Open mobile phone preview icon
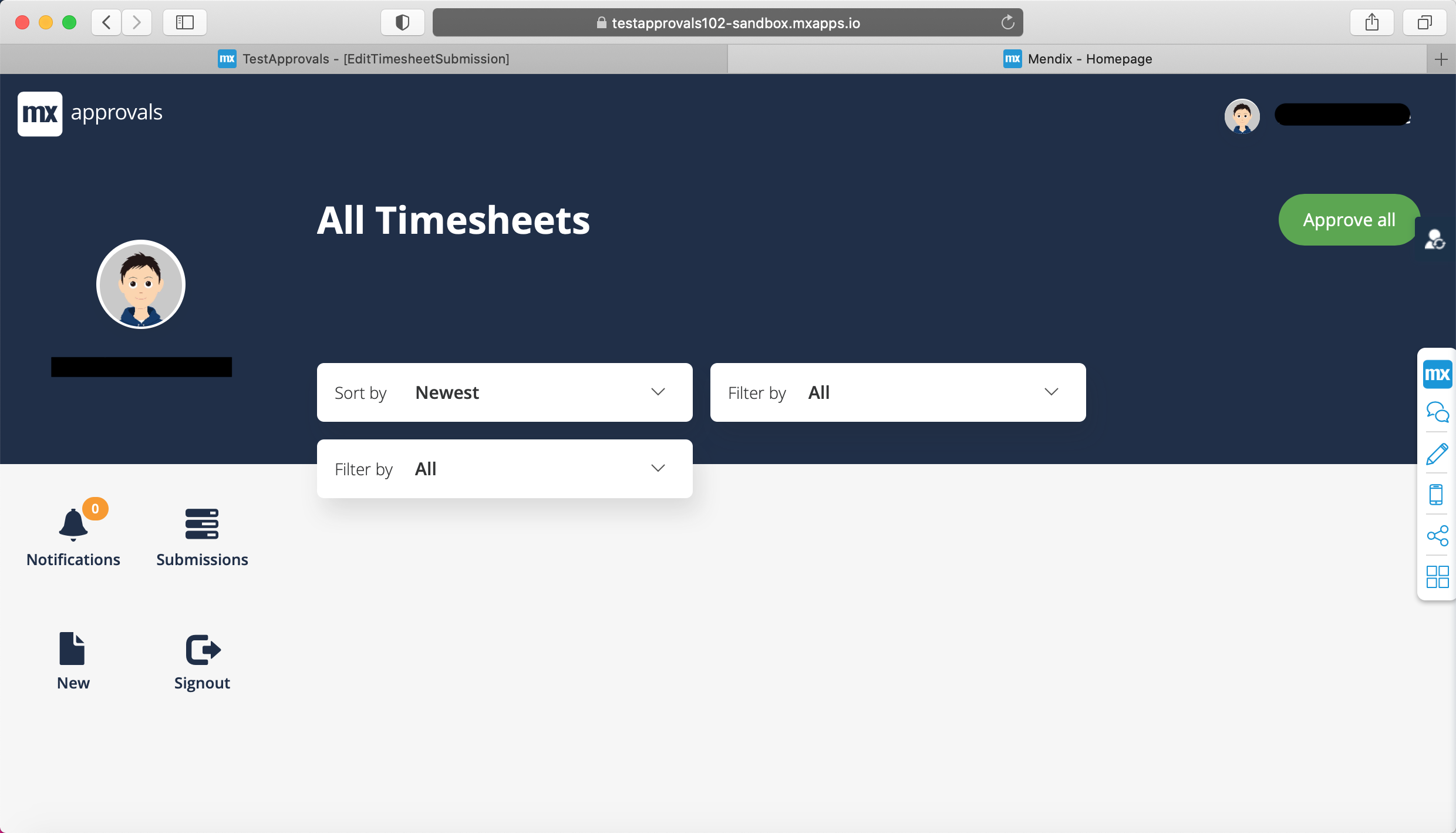 (1436, 495)
